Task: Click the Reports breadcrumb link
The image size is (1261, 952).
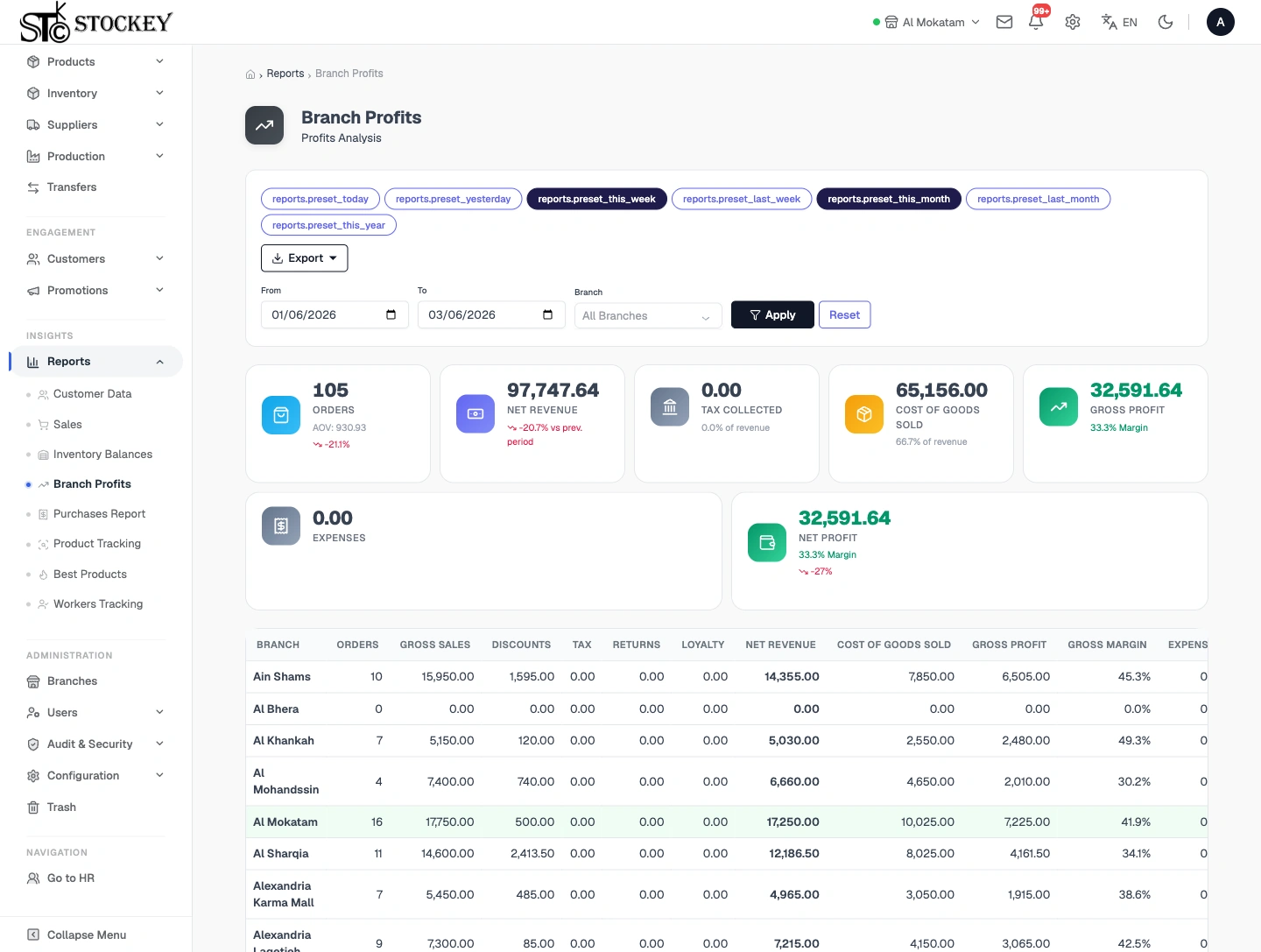Action: pos(285,74)
